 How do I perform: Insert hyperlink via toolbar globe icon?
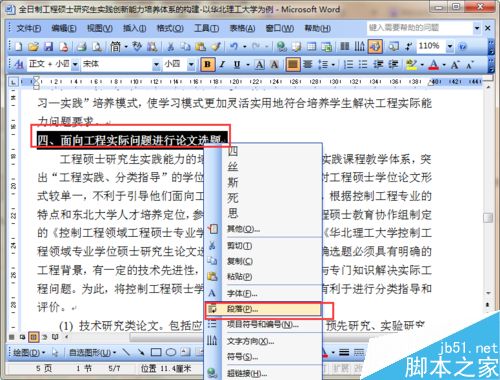[x=282, y=47]
